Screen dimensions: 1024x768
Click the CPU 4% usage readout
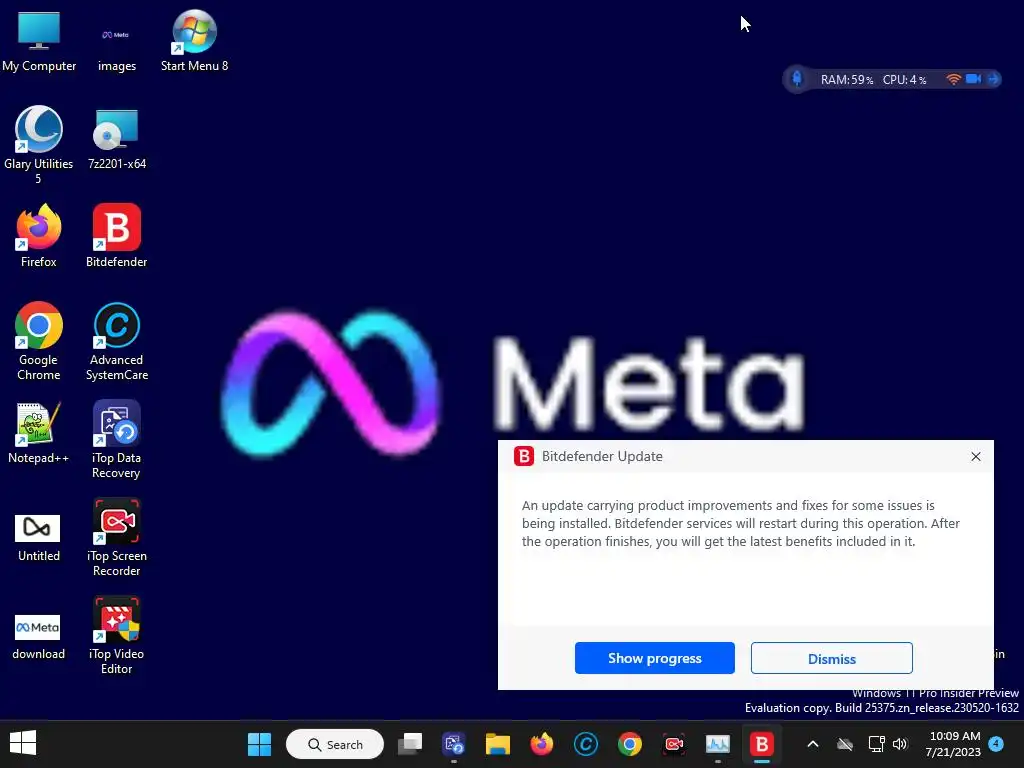pyautogui.click(x=904, y=80)
